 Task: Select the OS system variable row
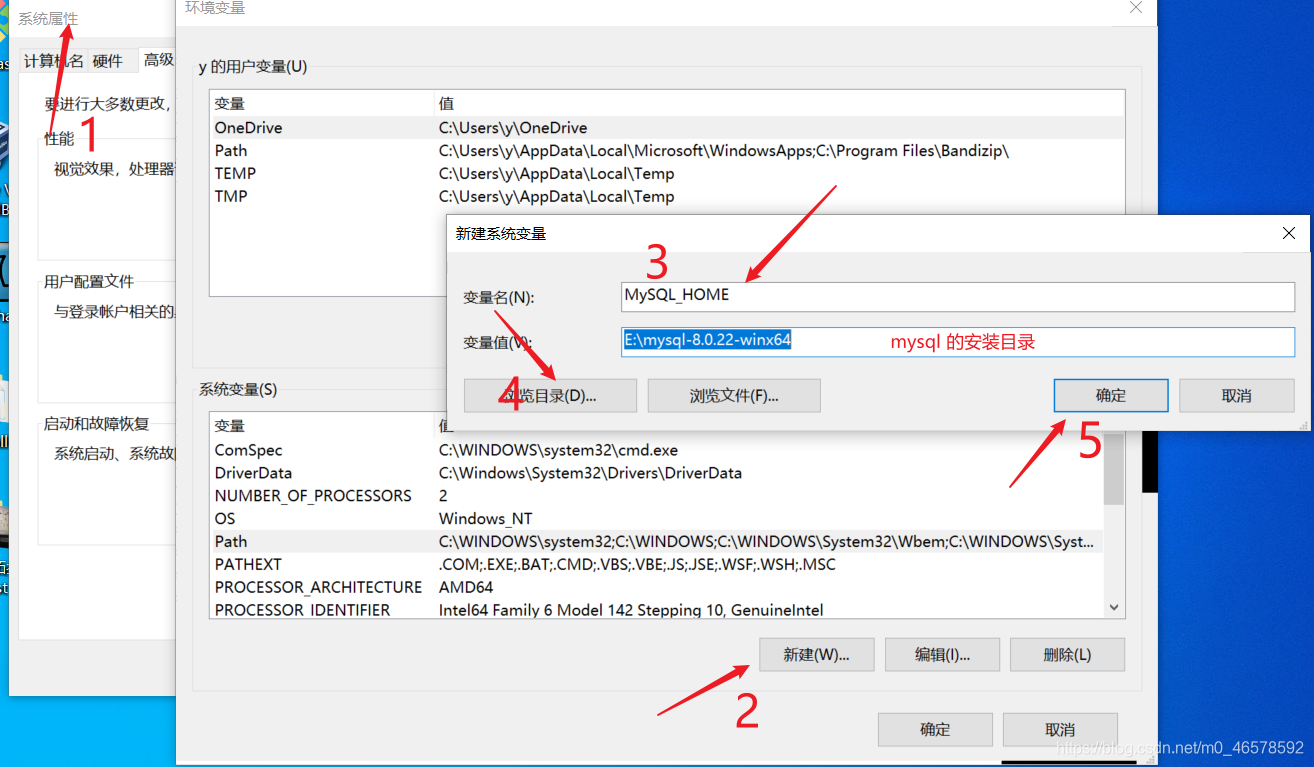click(657, 519)
